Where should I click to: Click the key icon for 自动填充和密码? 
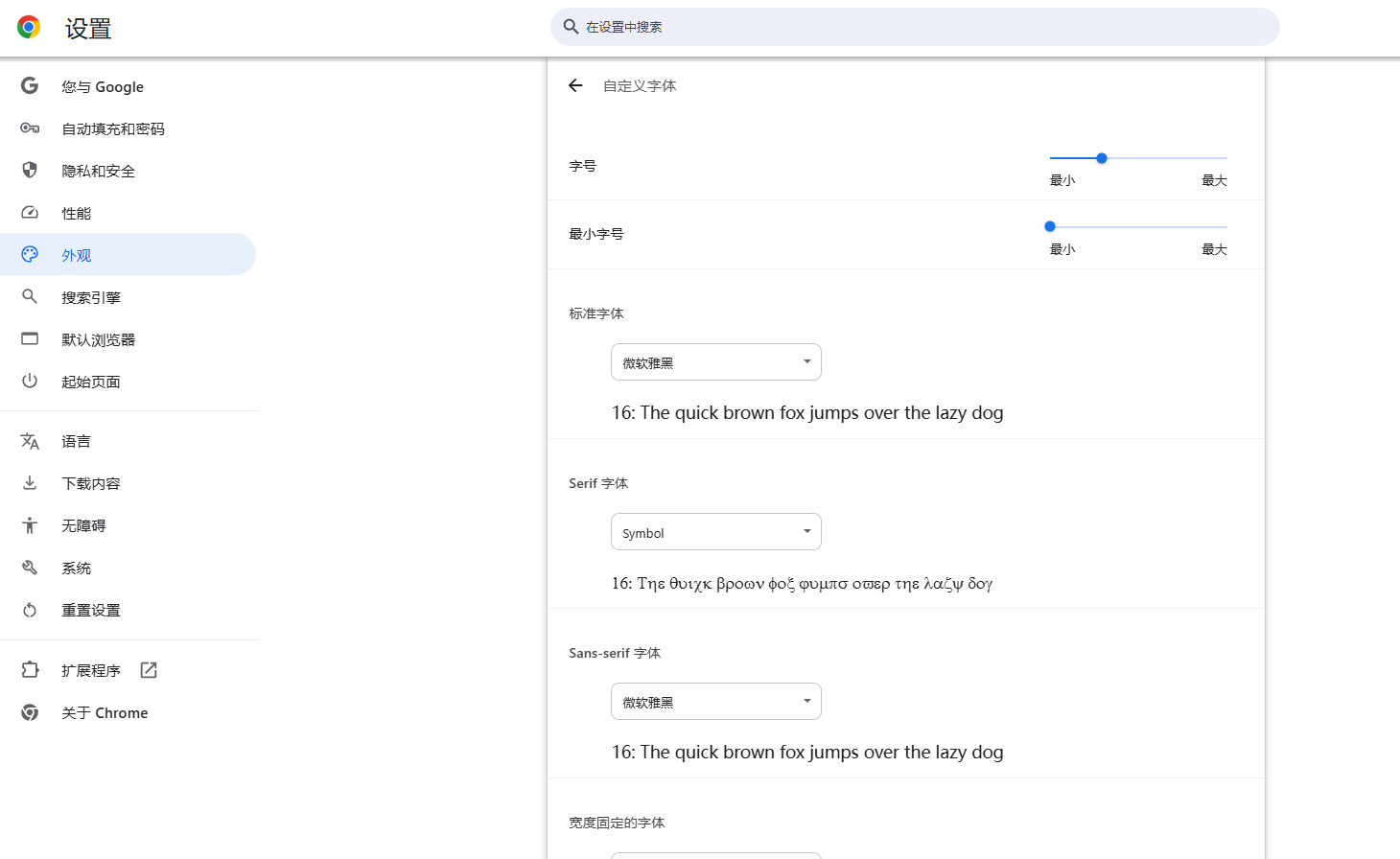point(30,128)
